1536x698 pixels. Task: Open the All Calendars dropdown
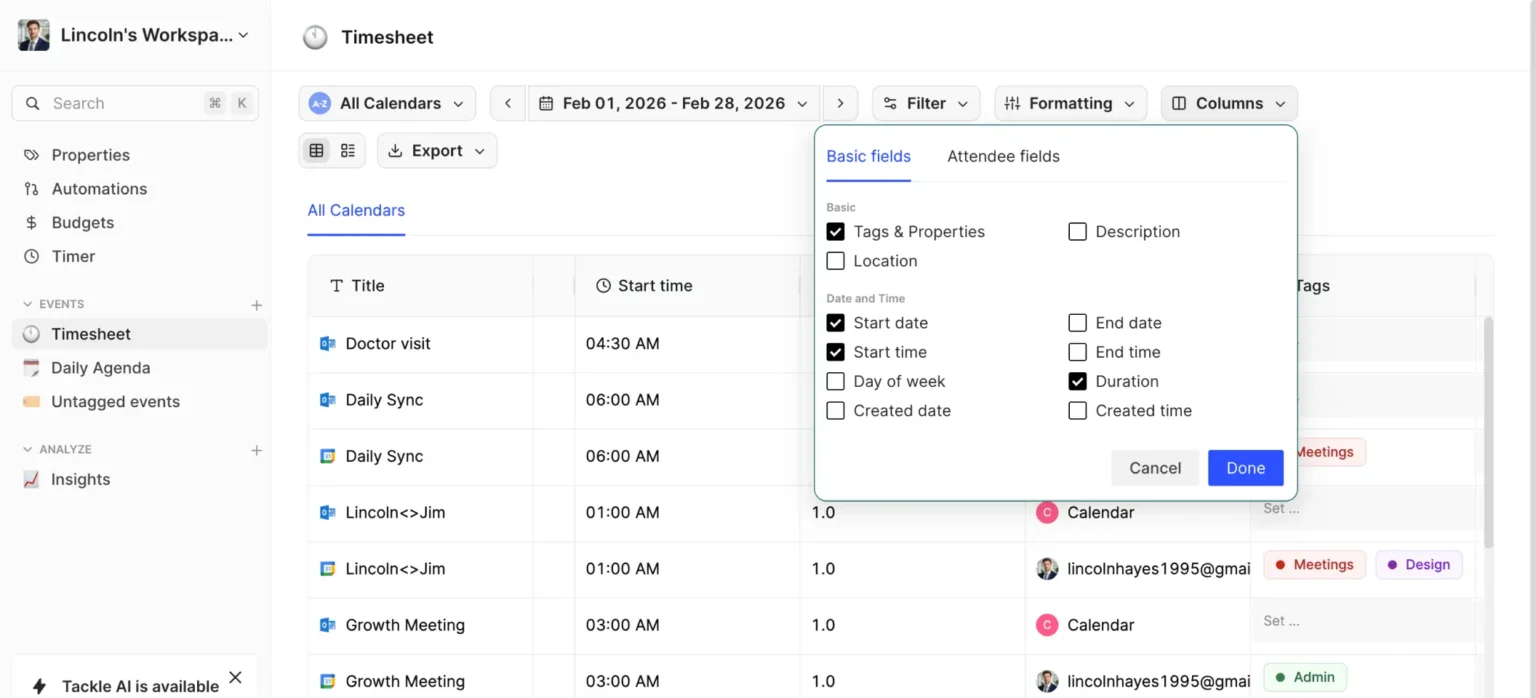[x=387, y=103]
